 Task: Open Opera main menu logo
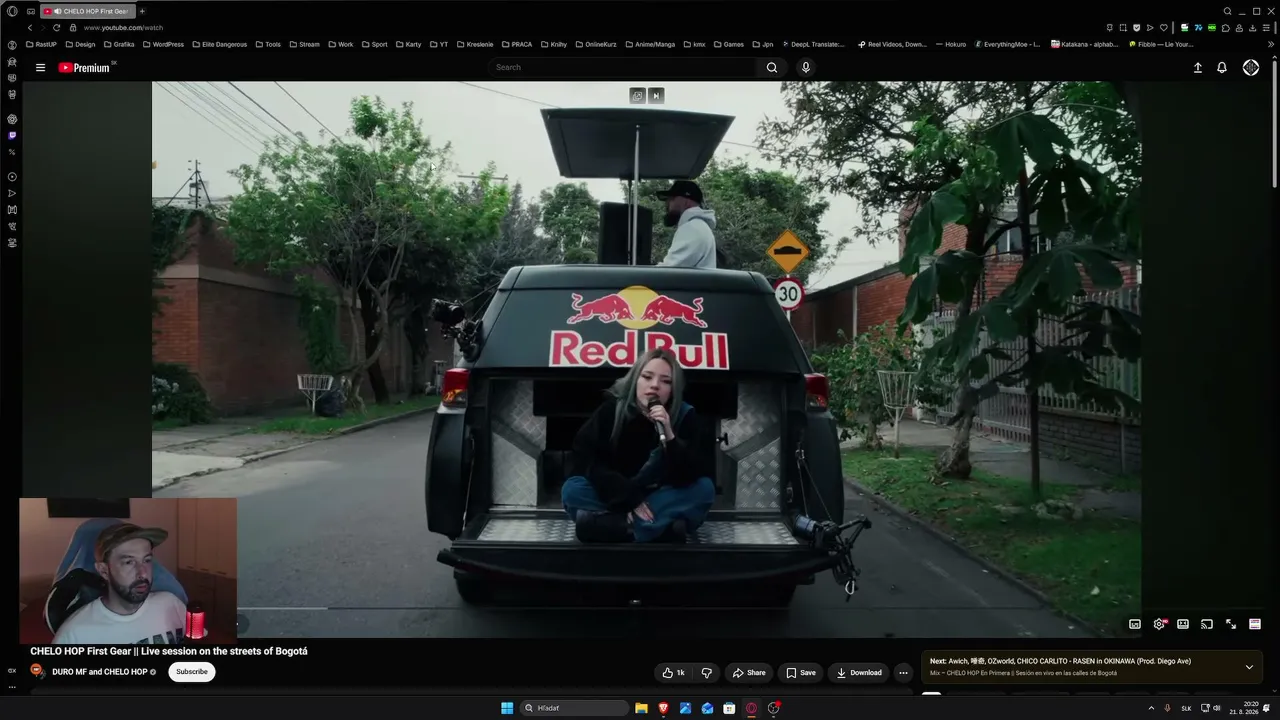pos(12,11)
